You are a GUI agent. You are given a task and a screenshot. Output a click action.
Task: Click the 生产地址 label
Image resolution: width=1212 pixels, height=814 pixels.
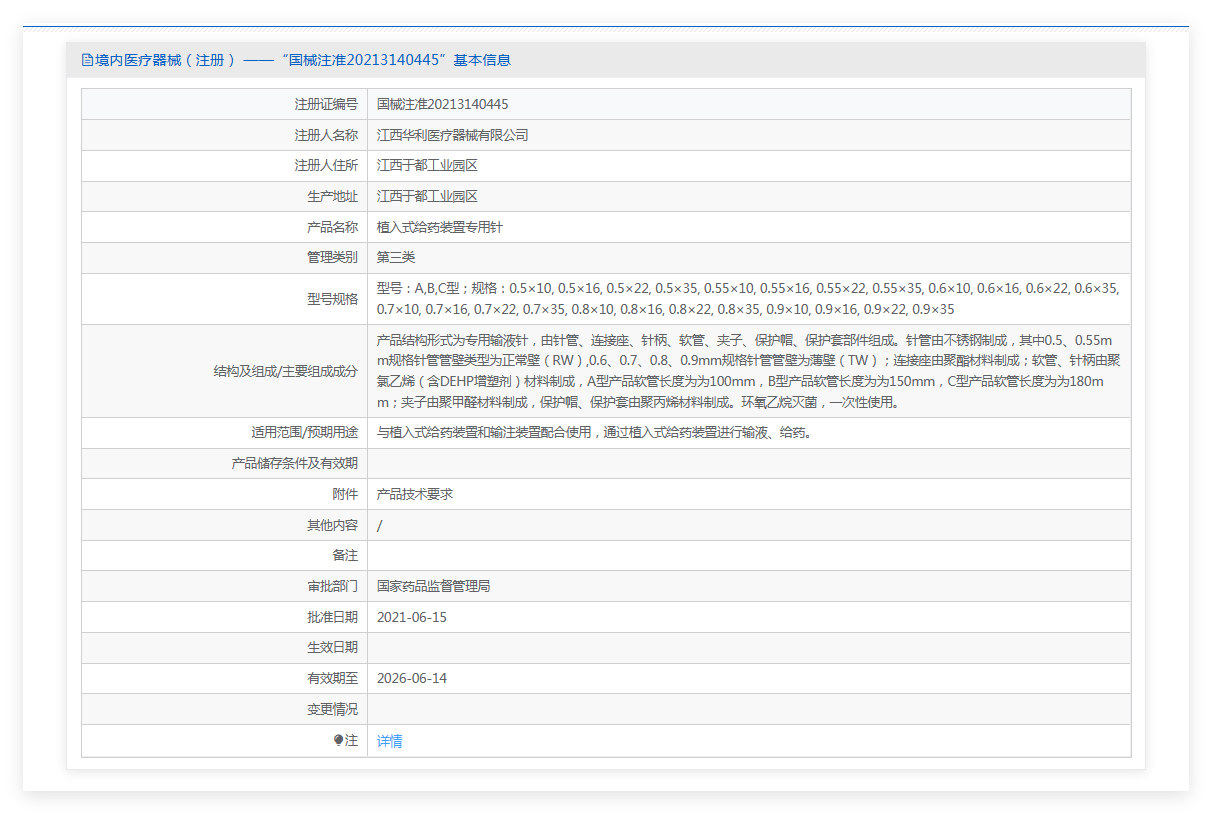[x=332, y=197]
